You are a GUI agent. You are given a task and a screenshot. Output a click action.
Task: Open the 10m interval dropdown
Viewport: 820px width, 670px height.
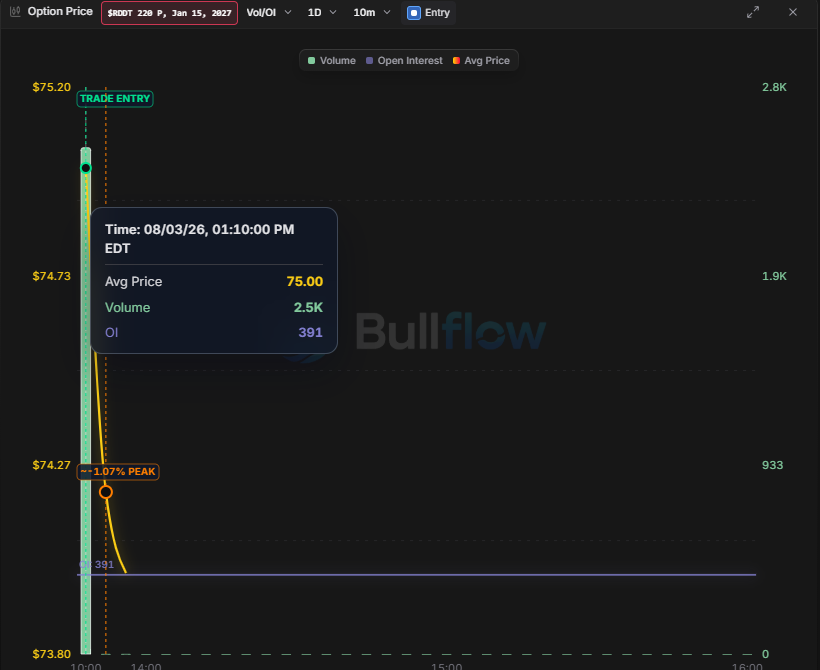[x=372, y=13]
